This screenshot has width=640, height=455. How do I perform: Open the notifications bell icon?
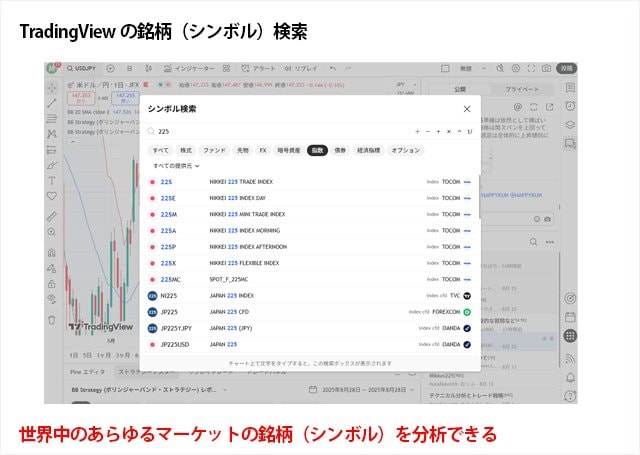point(570,377)
